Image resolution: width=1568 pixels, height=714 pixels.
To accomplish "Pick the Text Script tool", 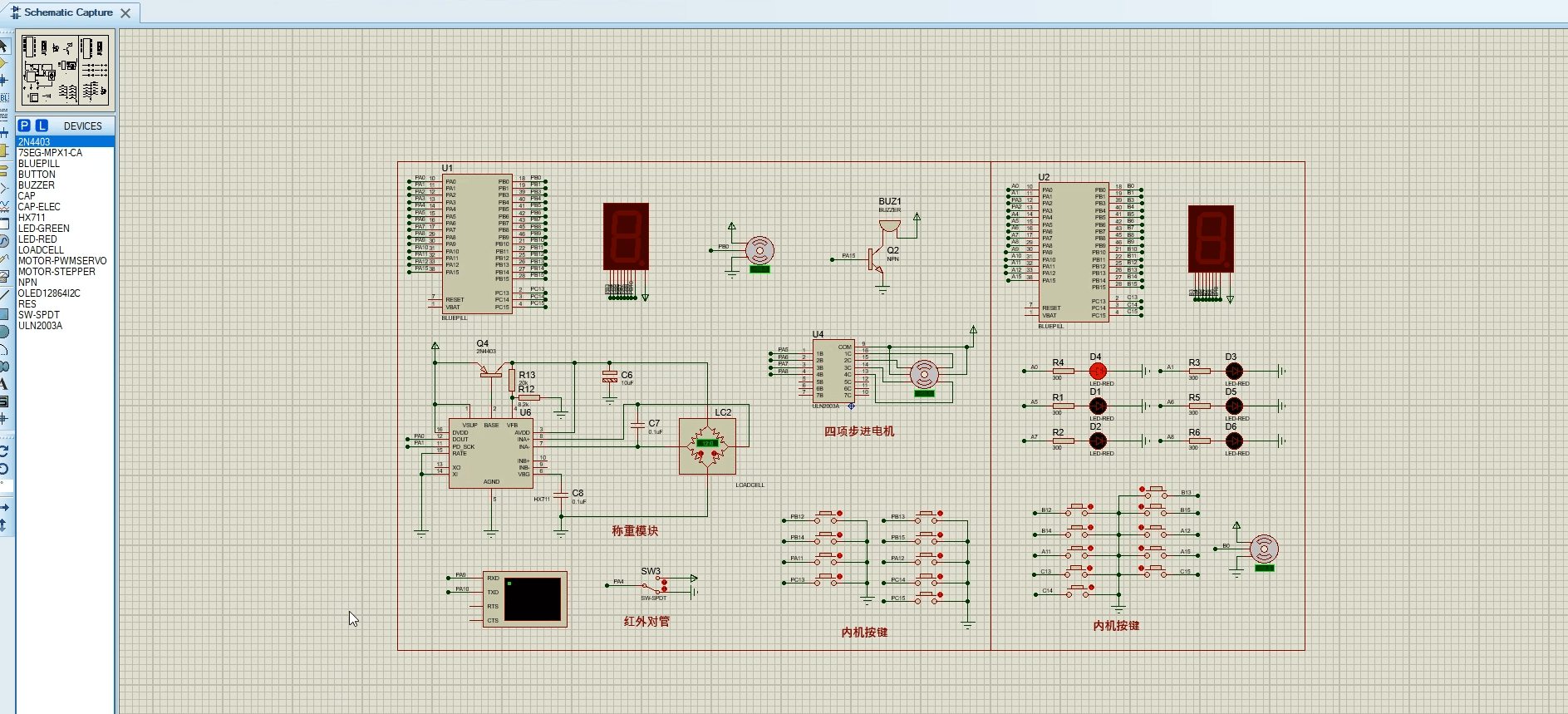I will [3, 116].
